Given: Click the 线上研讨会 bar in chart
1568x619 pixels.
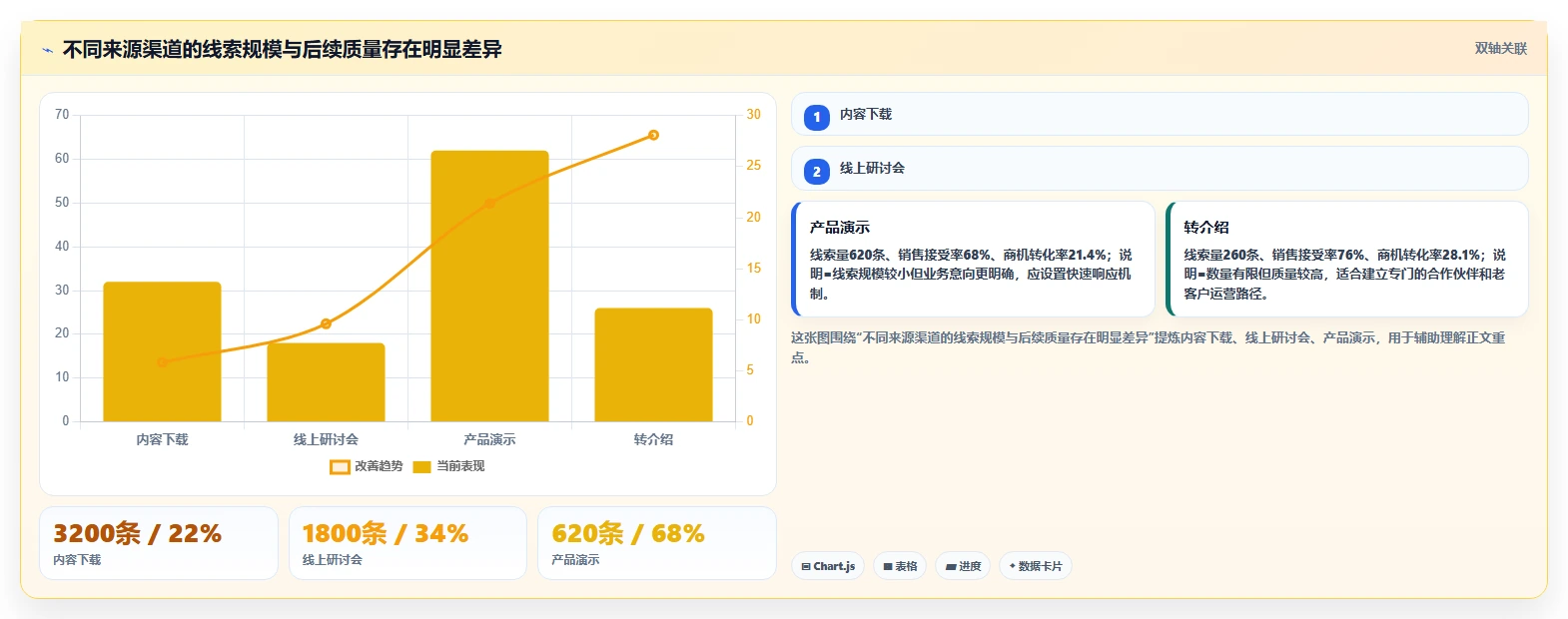Looking at the screenshot, I should click(326, 382).
